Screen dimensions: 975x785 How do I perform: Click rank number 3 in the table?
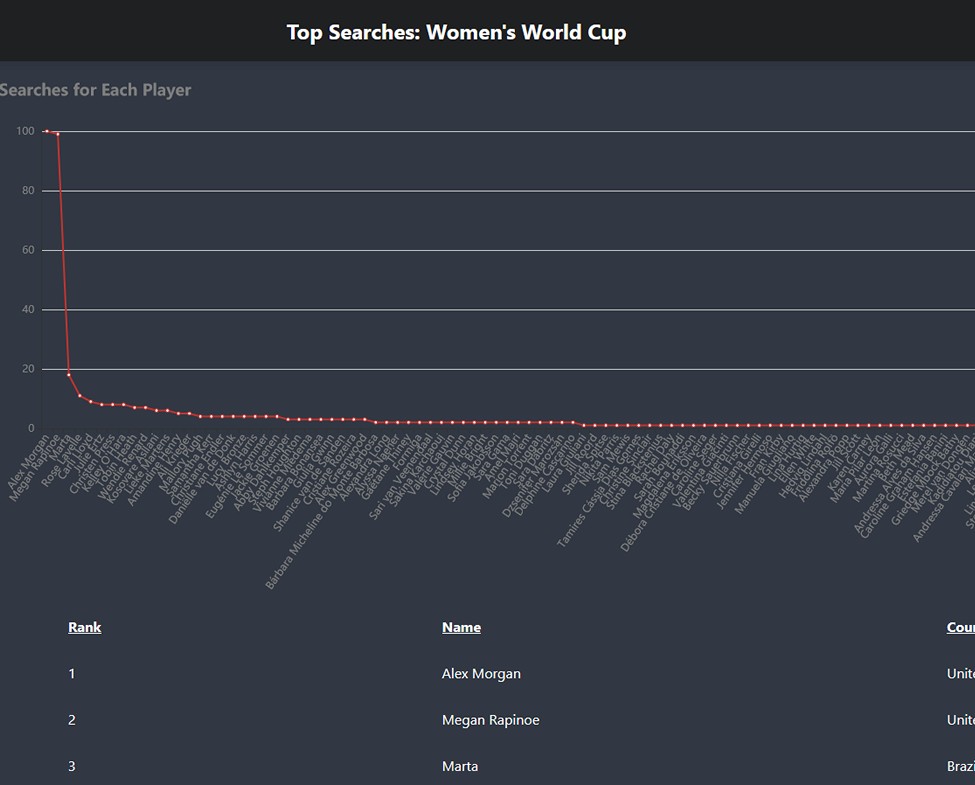(72, 766)
